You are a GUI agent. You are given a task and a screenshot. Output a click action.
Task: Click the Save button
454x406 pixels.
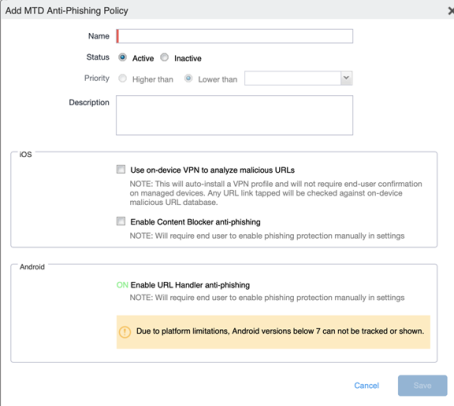pyautogui.click(x=422, y=386)
